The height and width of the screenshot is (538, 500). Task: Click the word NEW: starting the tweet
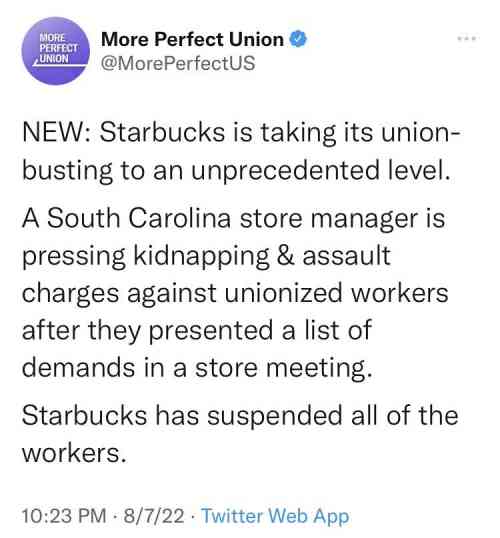(x=57, y=132)
